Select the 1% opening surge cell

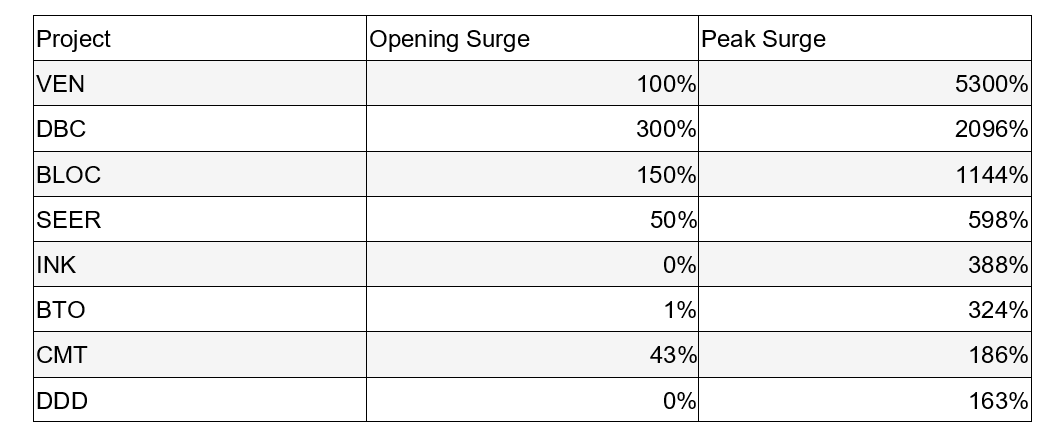click(532, 310)
